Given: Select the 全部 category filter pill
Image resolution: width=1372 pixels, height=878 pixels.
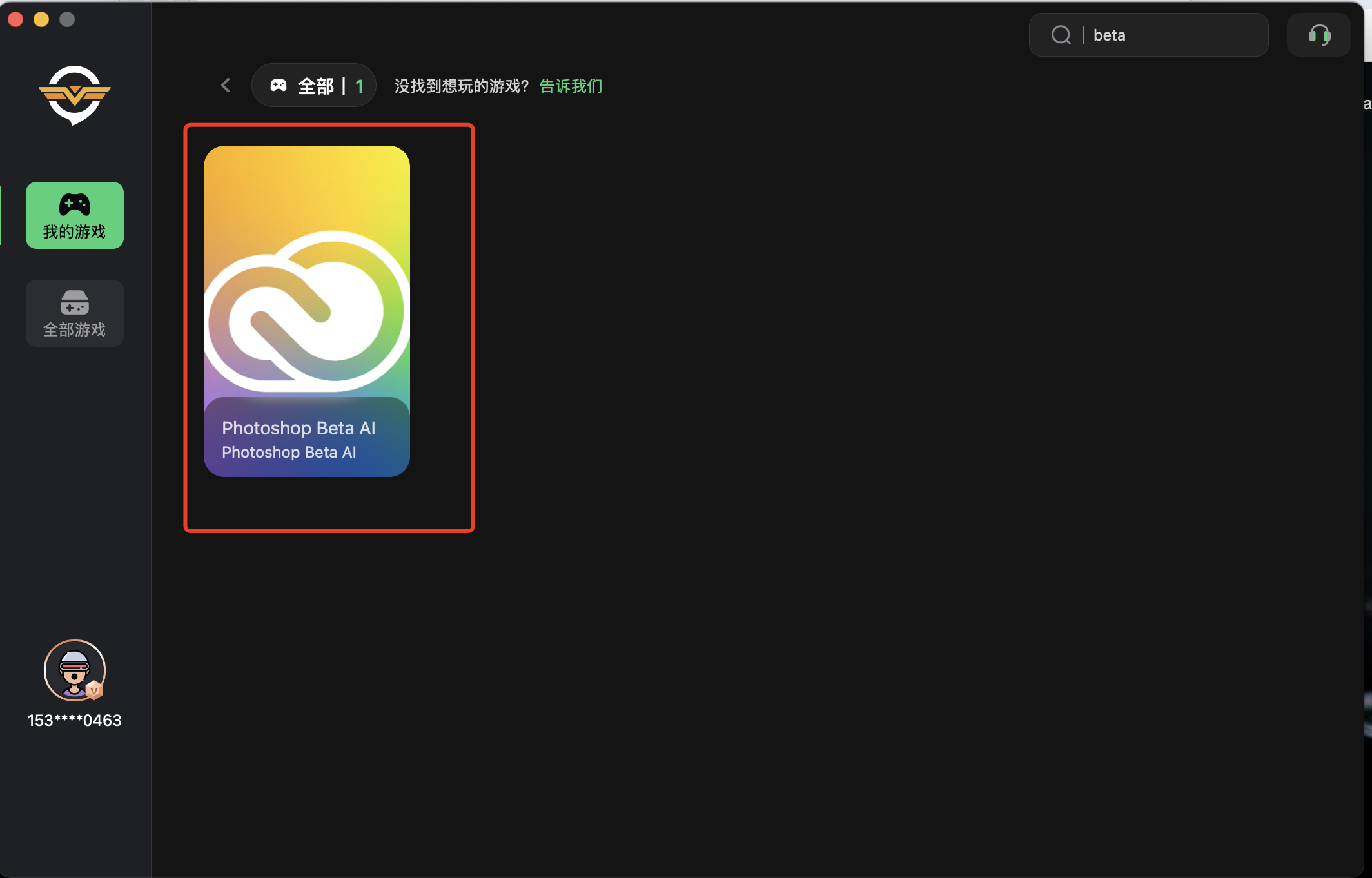Looking at the screenshot, I should [314, 85].
